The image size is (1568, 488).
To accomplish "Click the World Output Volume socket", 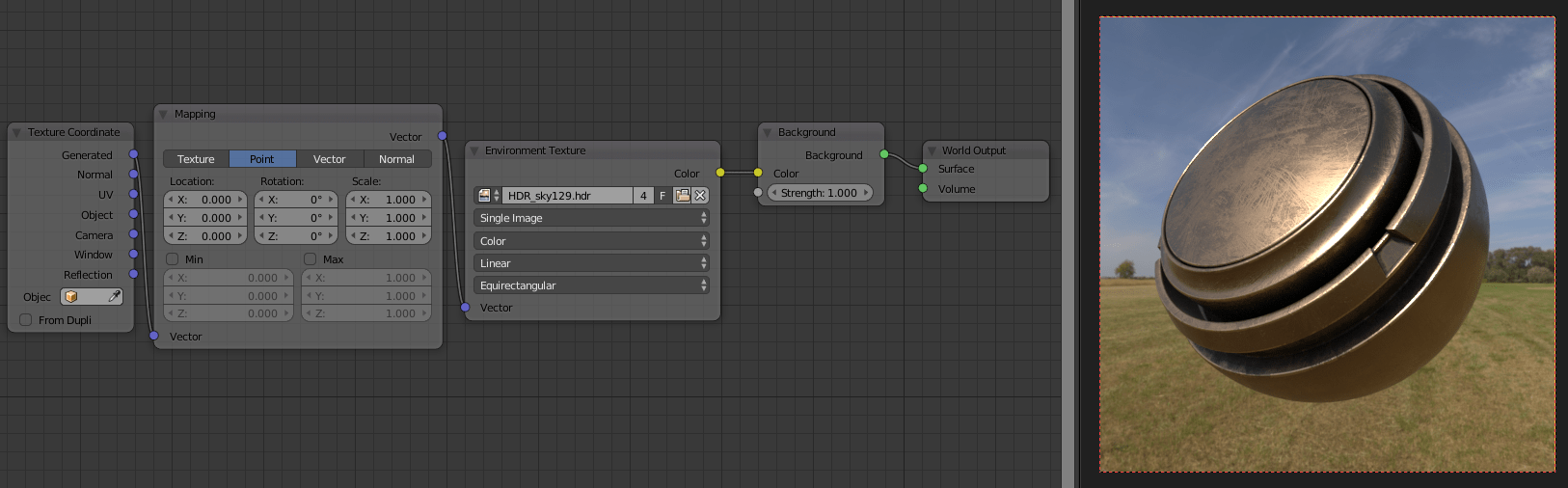I will (x=923, y=189).
